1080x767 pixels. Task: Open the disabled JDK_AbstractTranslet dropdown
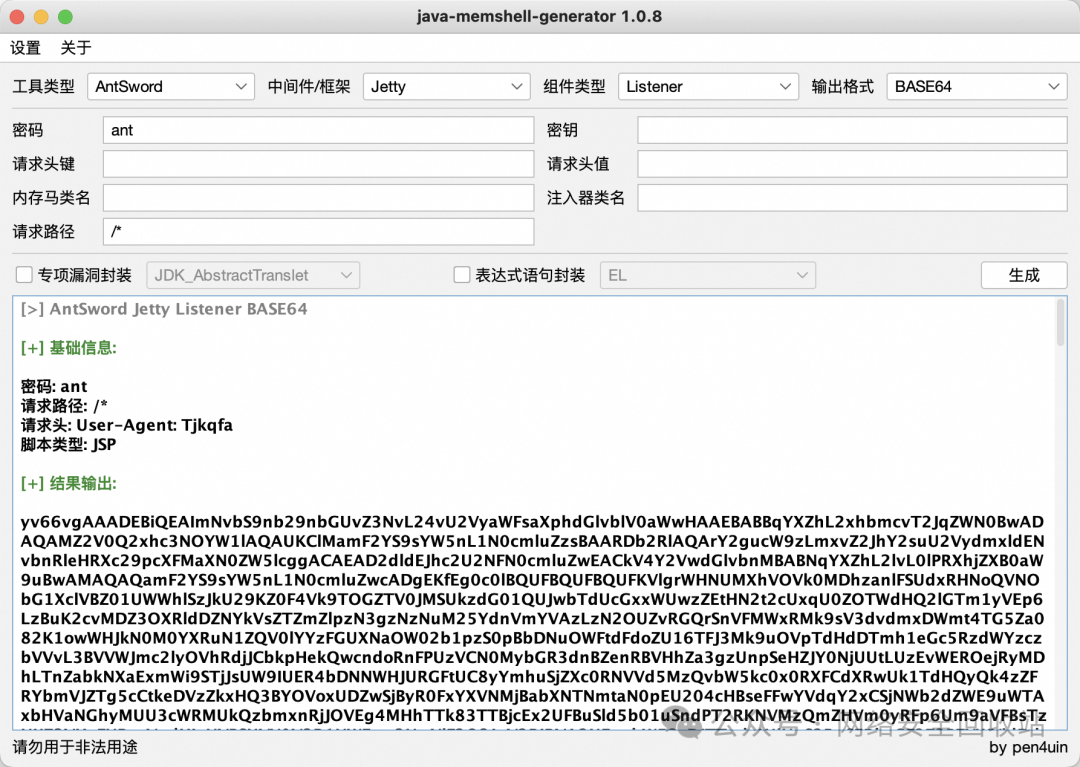253,275
